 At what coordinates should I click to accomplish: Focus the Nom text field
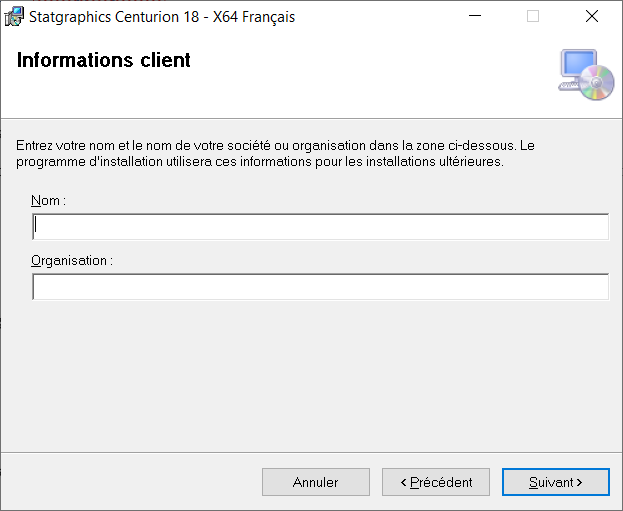320,226
